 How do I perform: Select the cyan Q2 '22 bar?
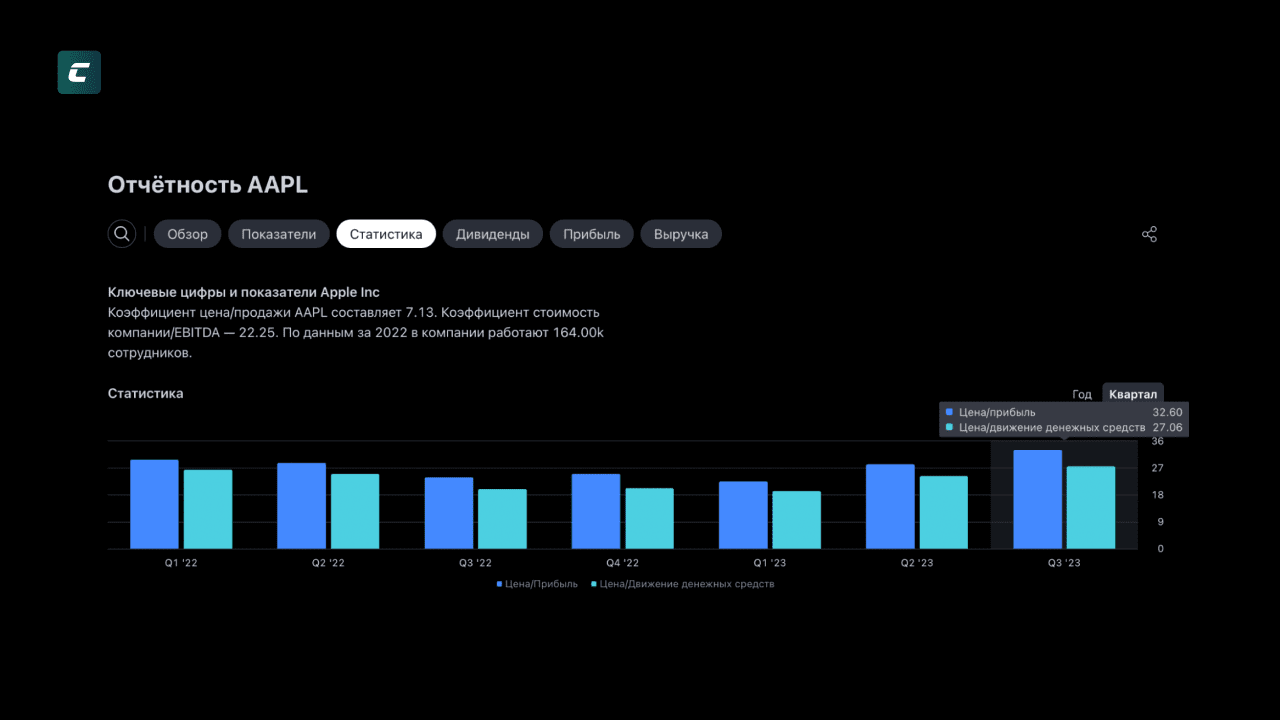point(355,511)
